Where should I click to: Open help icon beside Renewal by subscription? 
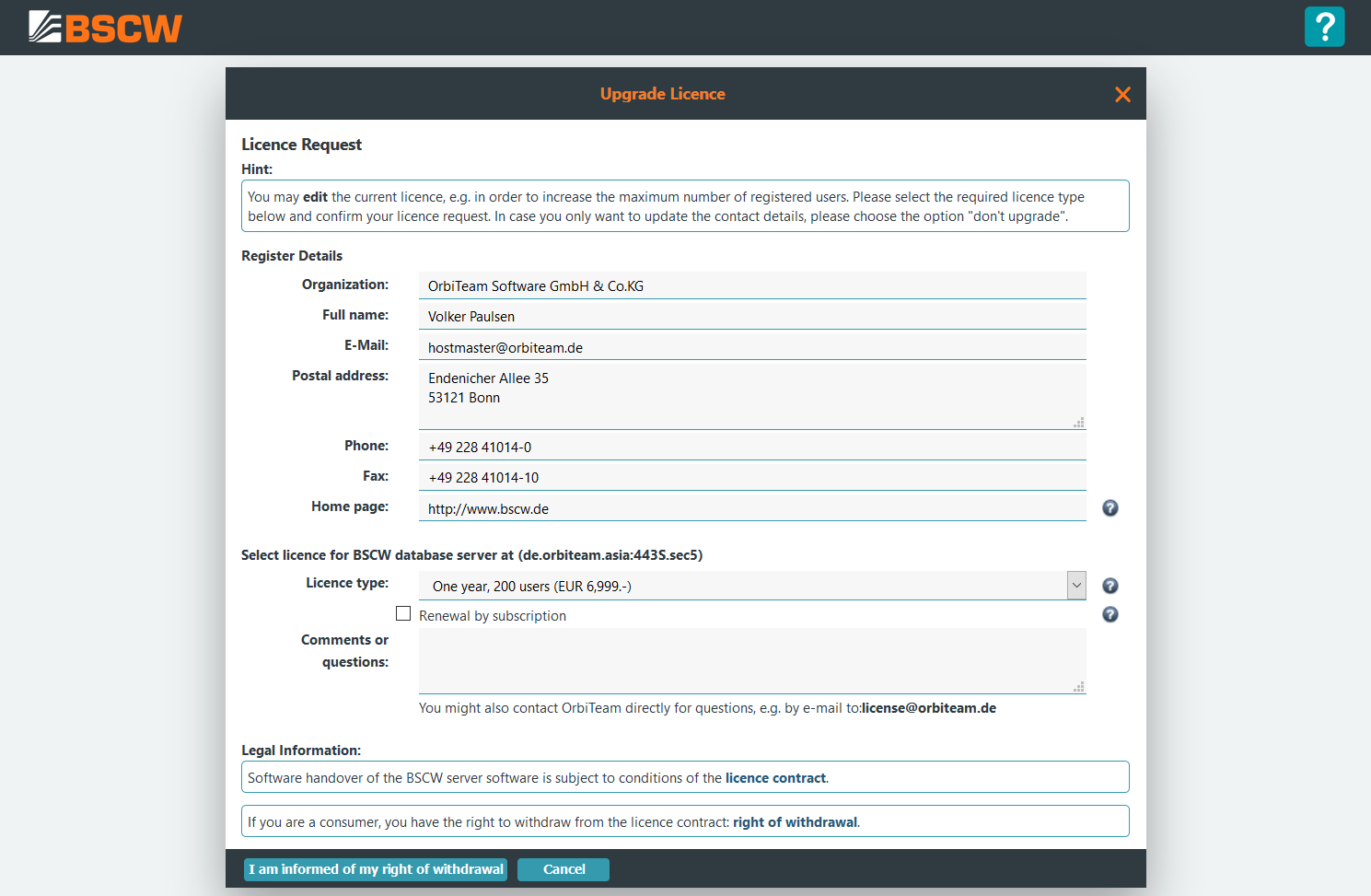[x=1110, y=614]
